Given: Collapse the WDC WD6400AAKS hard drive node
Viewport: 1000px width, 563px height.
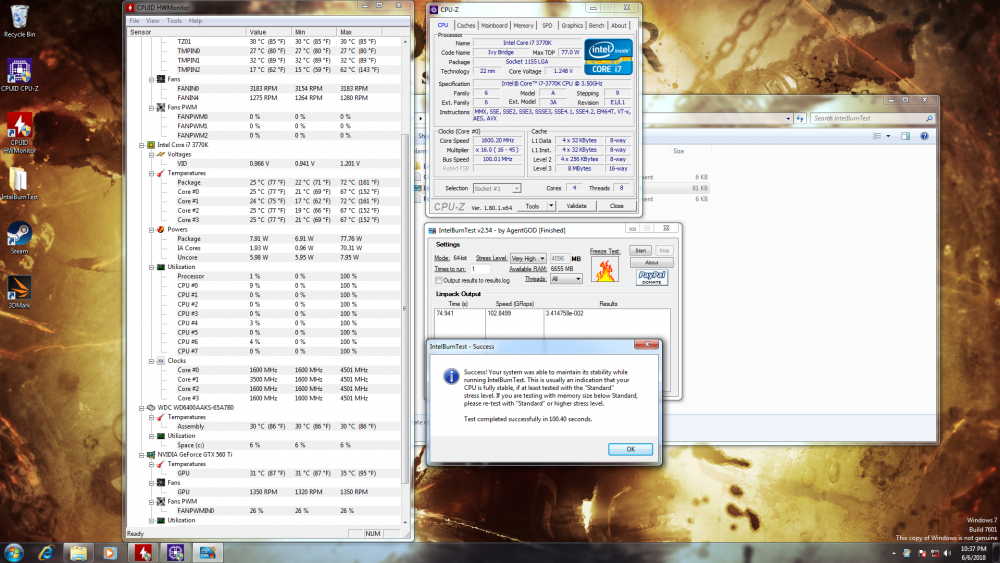Looking at the screenshot, I should [142, 407].
